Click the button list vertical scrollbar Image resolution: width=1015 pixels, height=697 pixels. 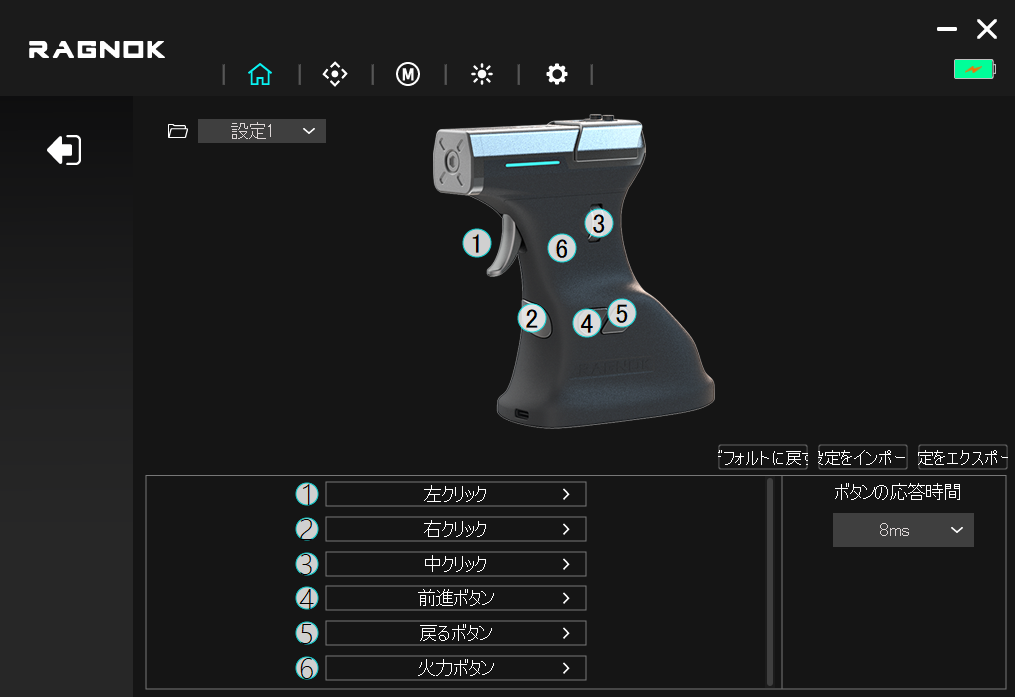tap(770, 580)
